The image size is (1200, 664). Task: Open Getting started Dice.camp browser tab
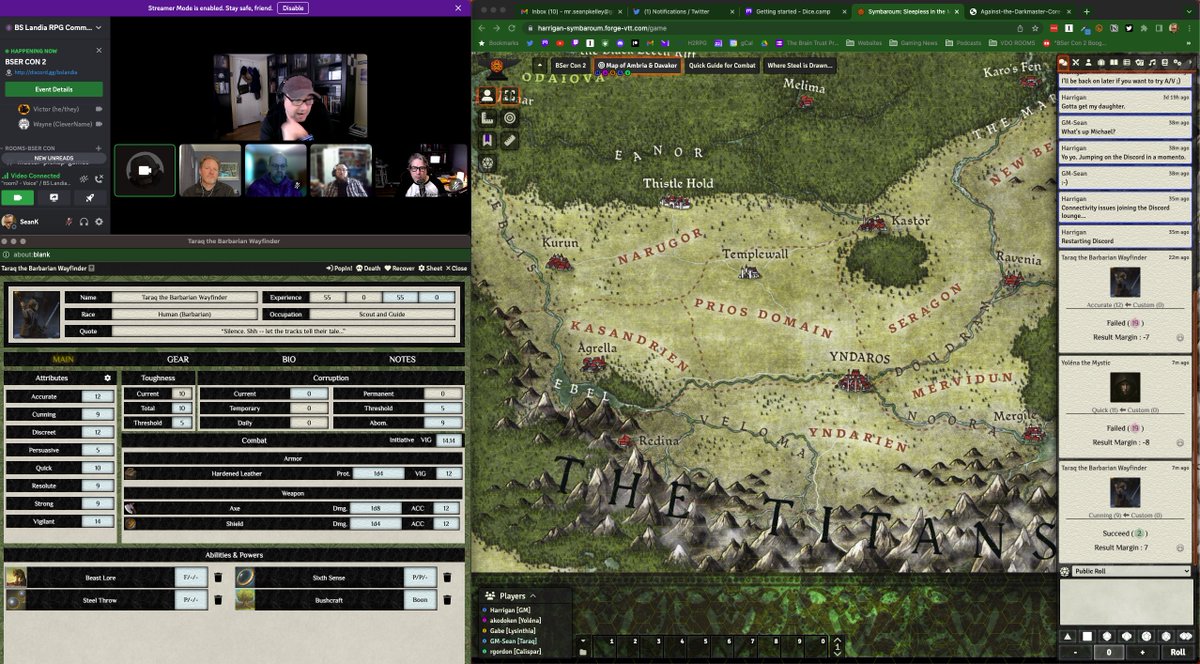click(x=795, y=10)
